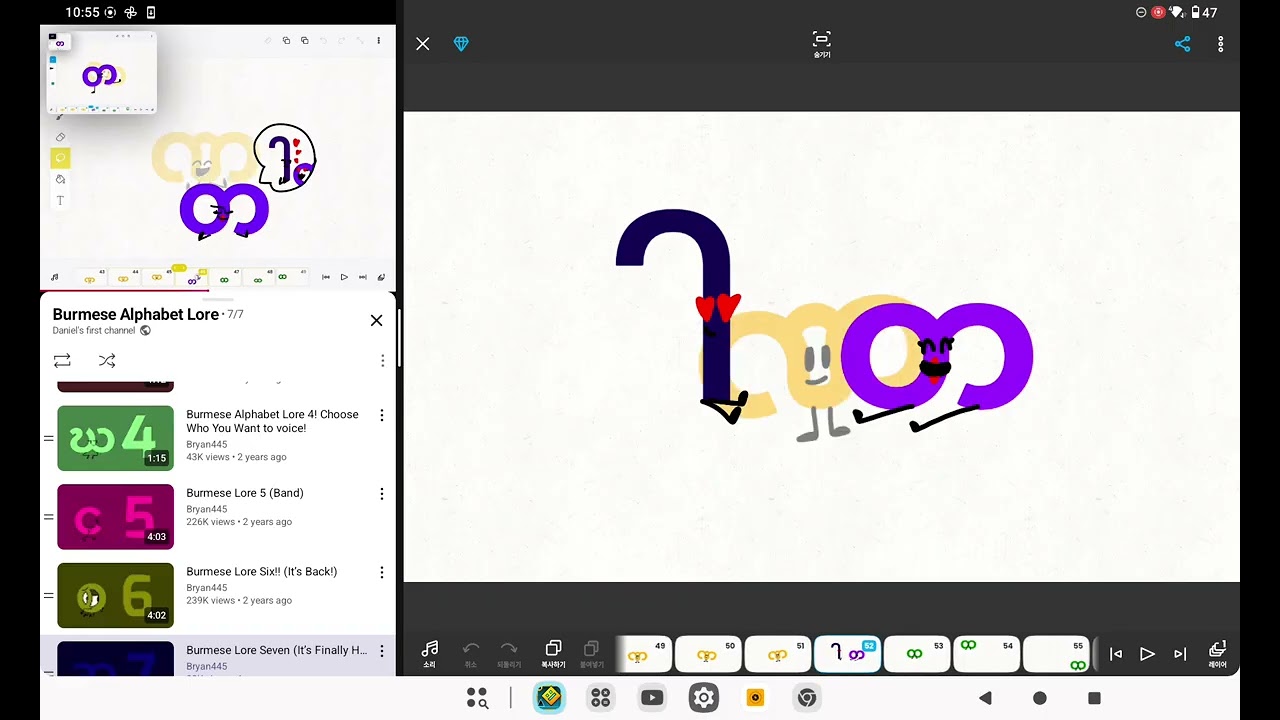Open Settings gear from the taskbar

pyautogui.click(x=704, y=698)
